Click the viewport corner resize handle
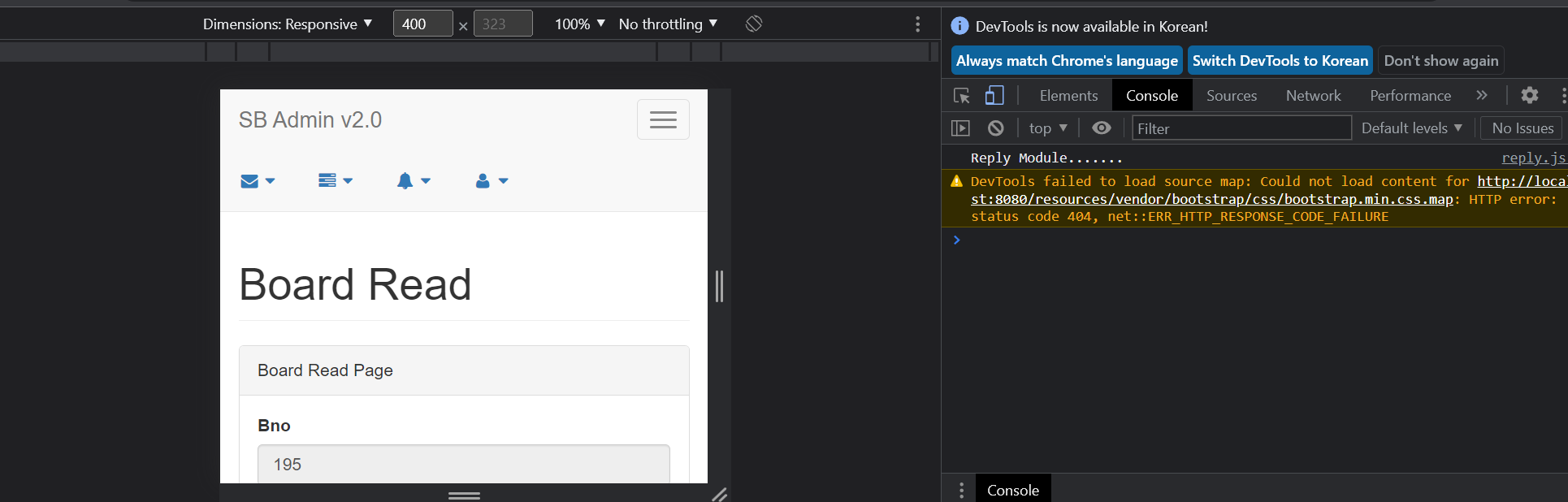The height and width of the screenshot is (502, 1568). pyautogui.click(x=720, y=494)
